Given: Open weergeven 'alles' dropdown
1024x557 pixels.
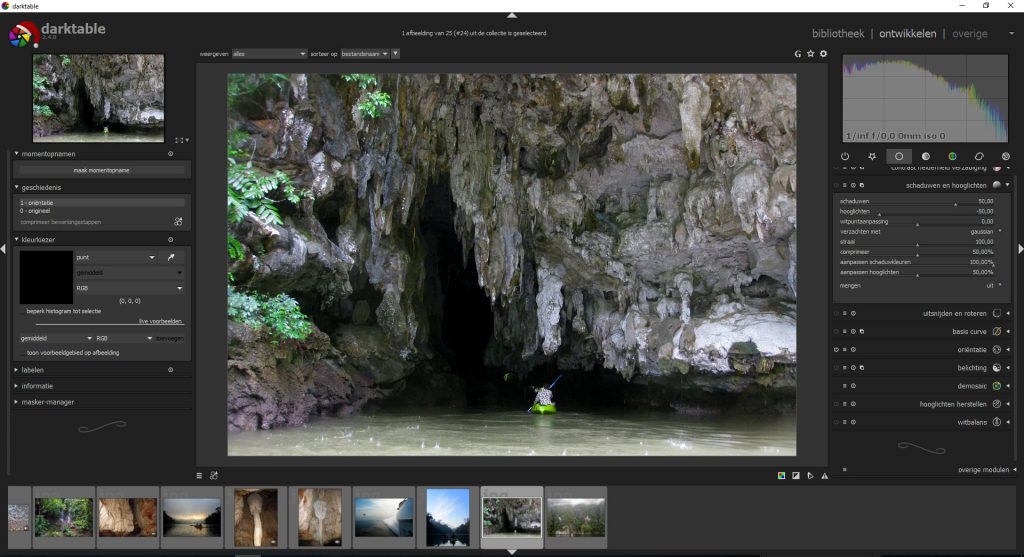Looking at the screenshot, I should 269,54.
